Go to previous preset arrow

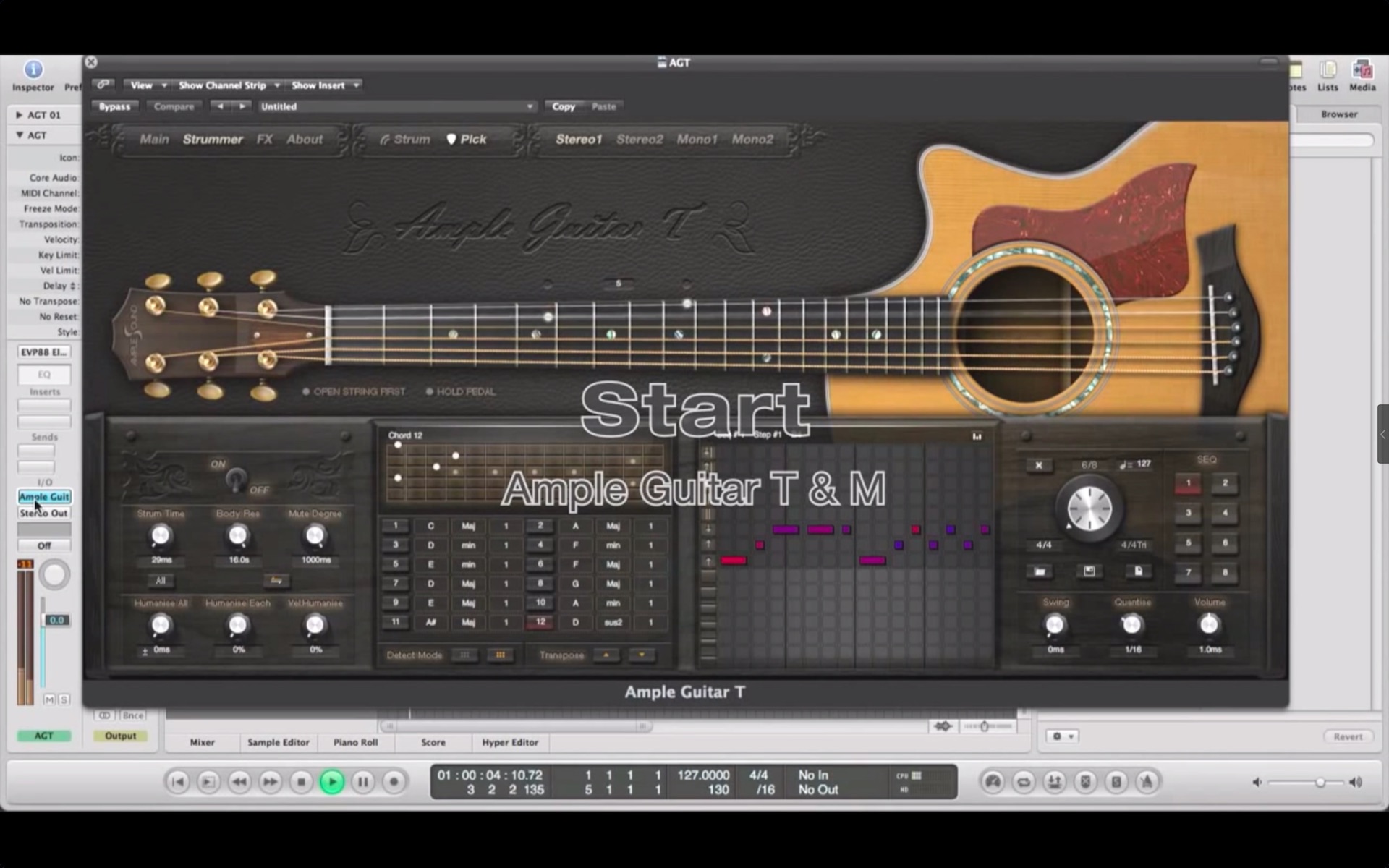220,106
